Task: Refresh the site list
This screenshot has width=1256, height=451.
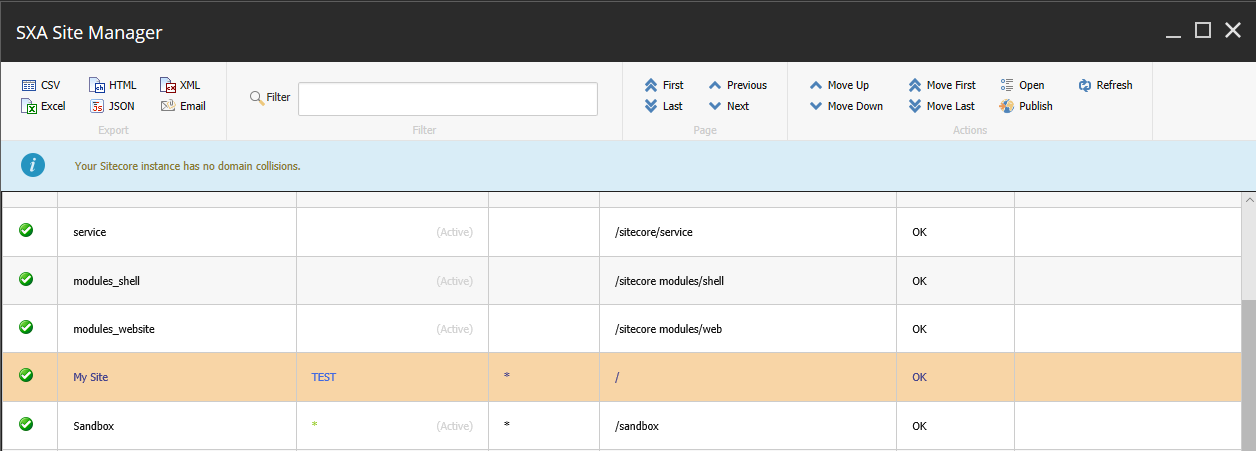Action: point(1105,85)
